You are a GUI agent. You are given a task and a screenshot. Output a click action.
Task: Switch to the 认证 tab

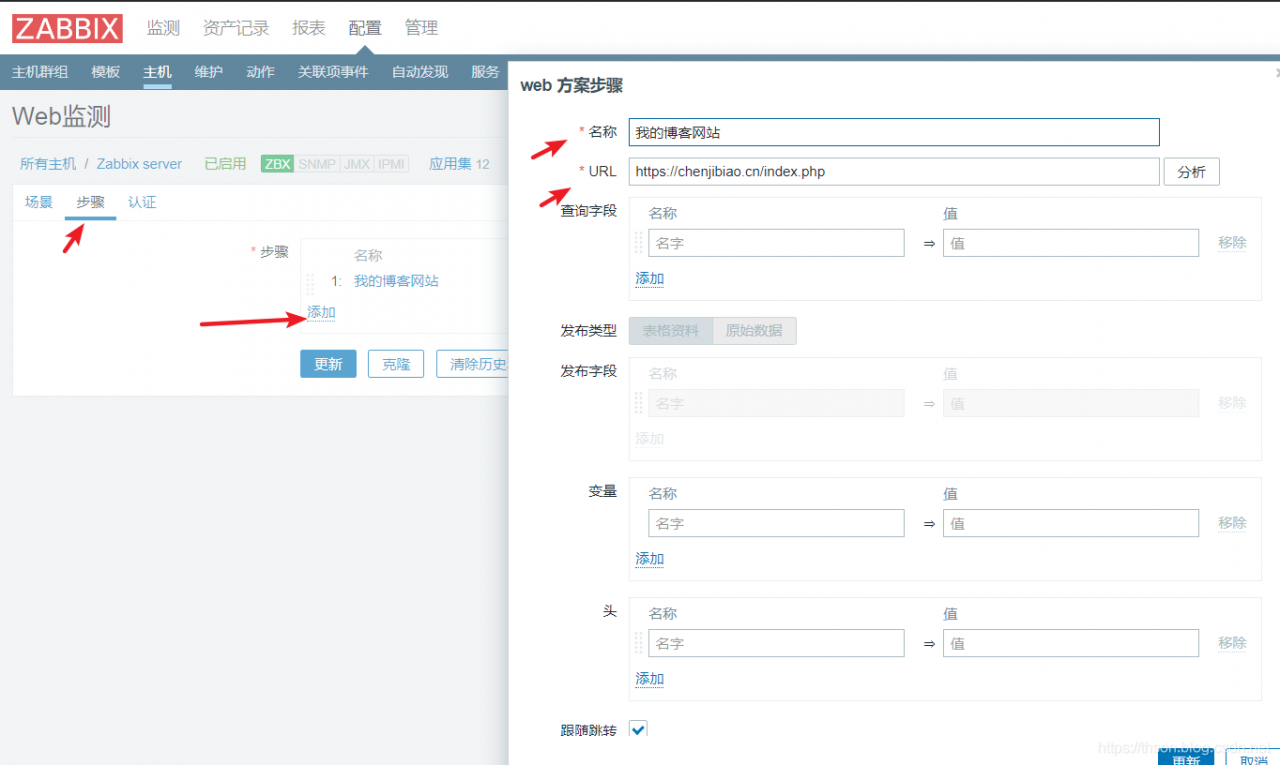[x=142, y=202]
